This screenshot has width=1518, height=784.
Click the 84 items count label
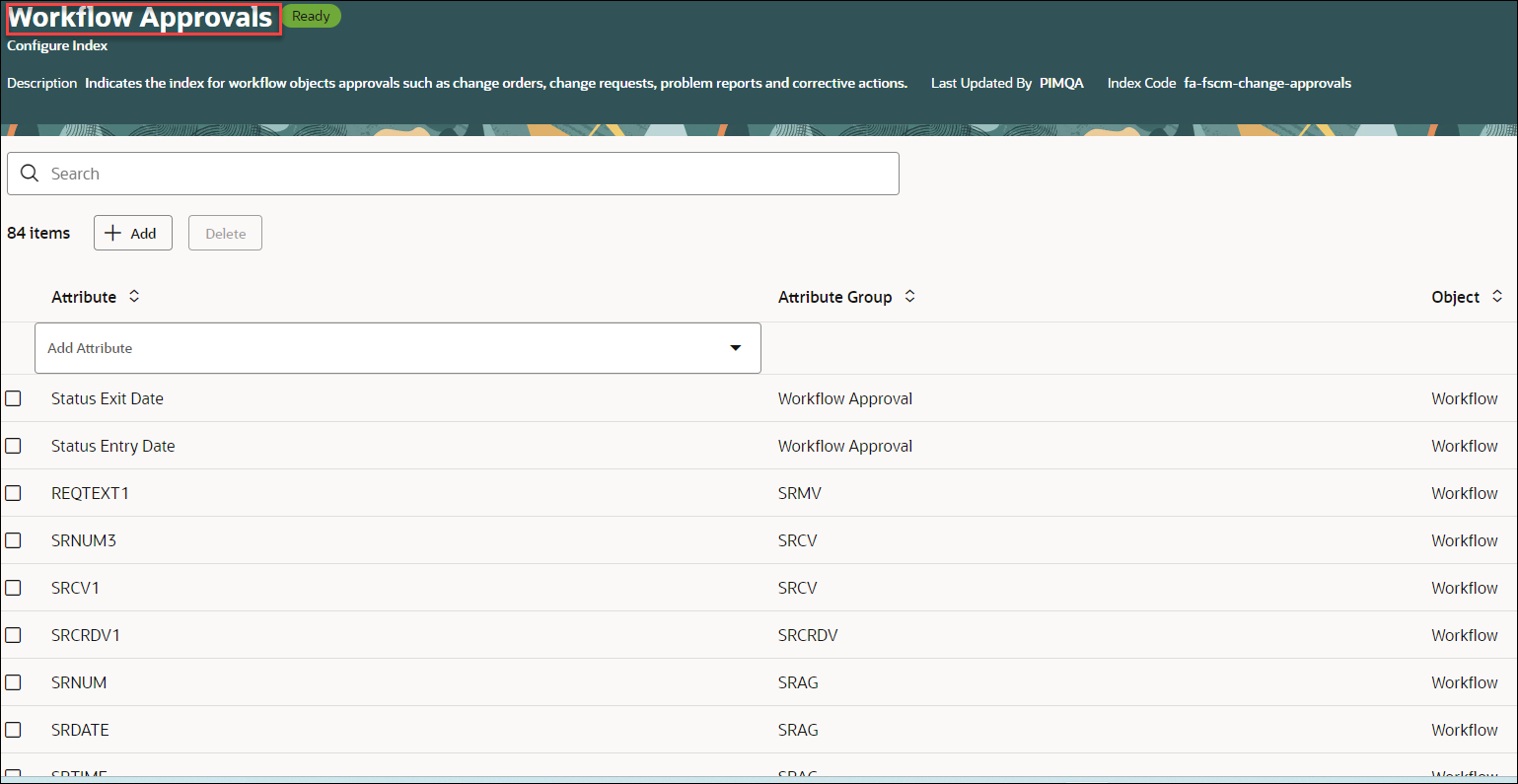38,233
